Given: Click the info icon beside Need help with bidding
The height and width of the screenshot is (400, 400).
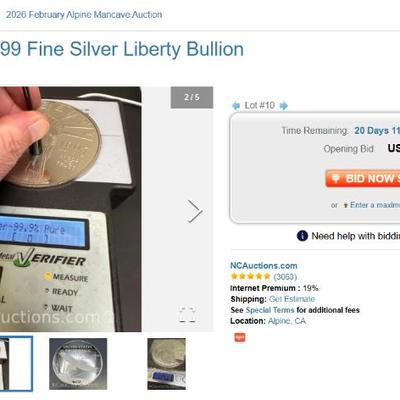Looking at the screenshot, I should 302,236.
